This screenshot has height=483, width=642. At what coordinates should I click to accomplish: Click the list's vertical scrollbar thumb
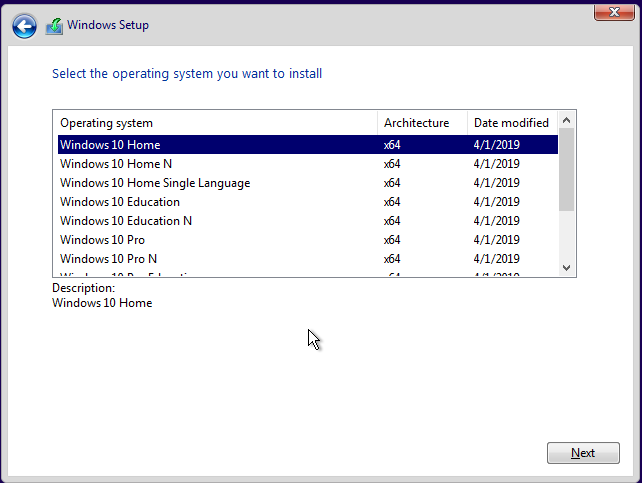567,169
